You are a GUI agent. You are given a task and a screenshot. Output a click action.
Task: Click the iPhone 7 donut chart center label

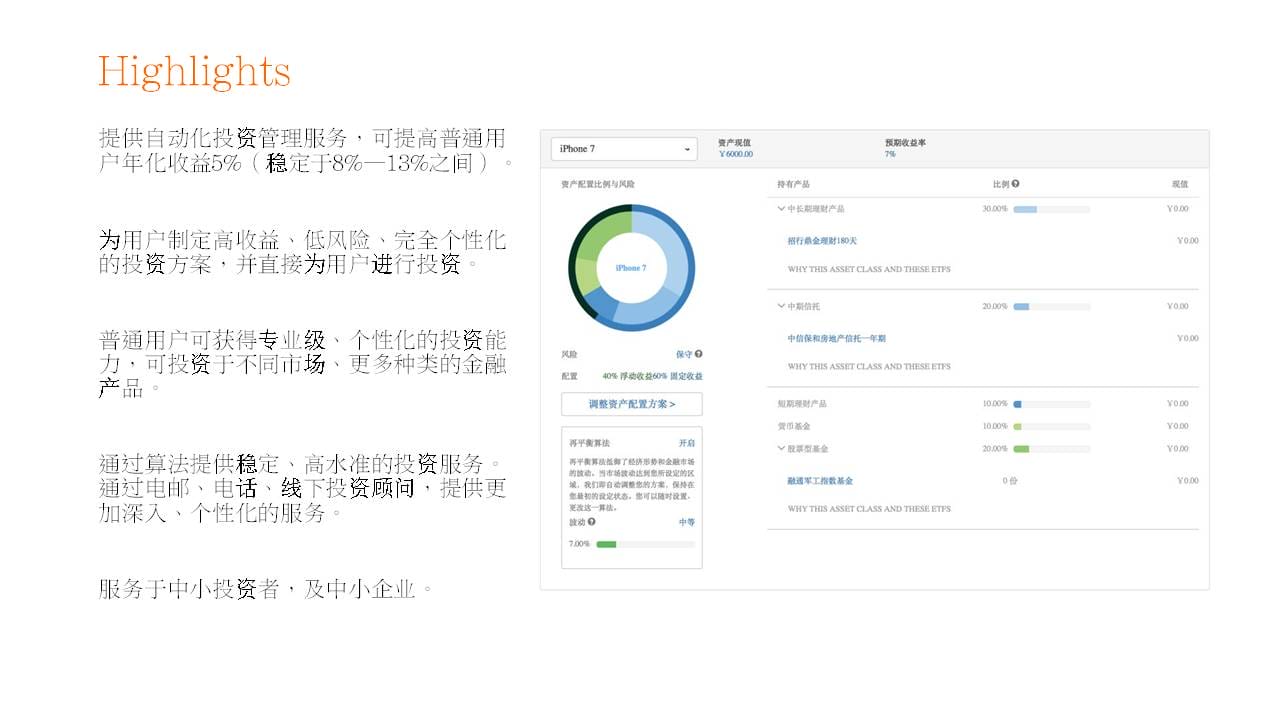tap(631, 268)
